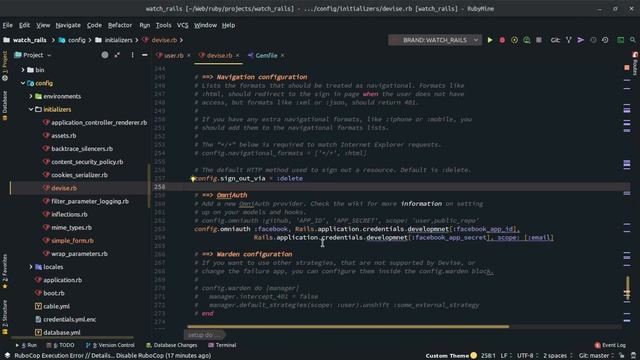Open the Tools menu

pos(163,25)
